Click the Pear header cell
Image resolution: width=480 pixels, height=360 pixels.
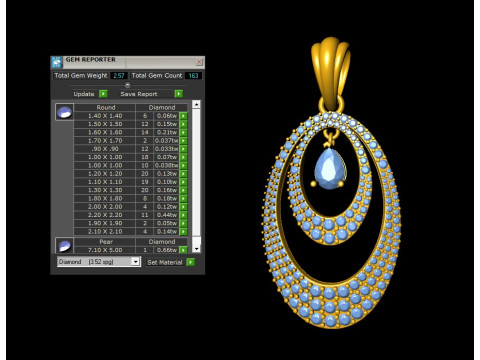click(x=106, y=242)
